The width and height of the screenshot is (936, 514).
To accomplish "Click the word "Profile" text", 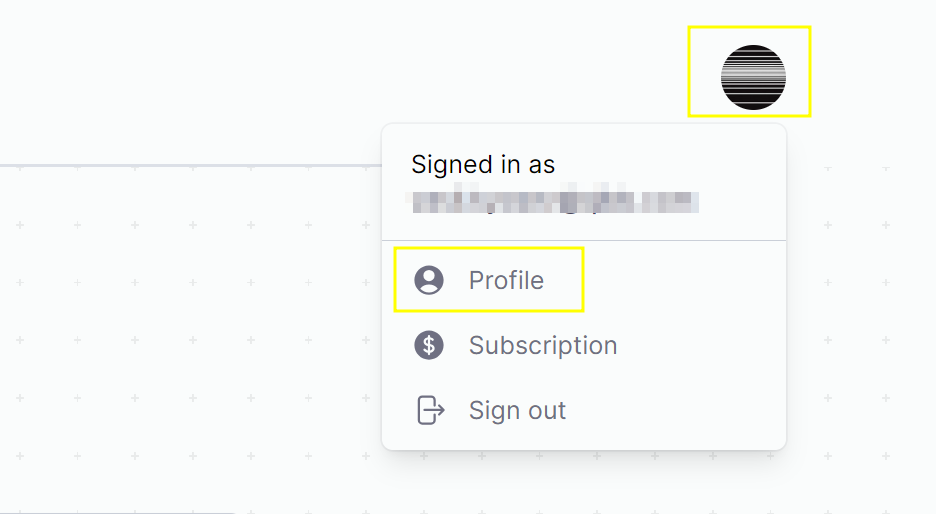I will coord(506,280).
